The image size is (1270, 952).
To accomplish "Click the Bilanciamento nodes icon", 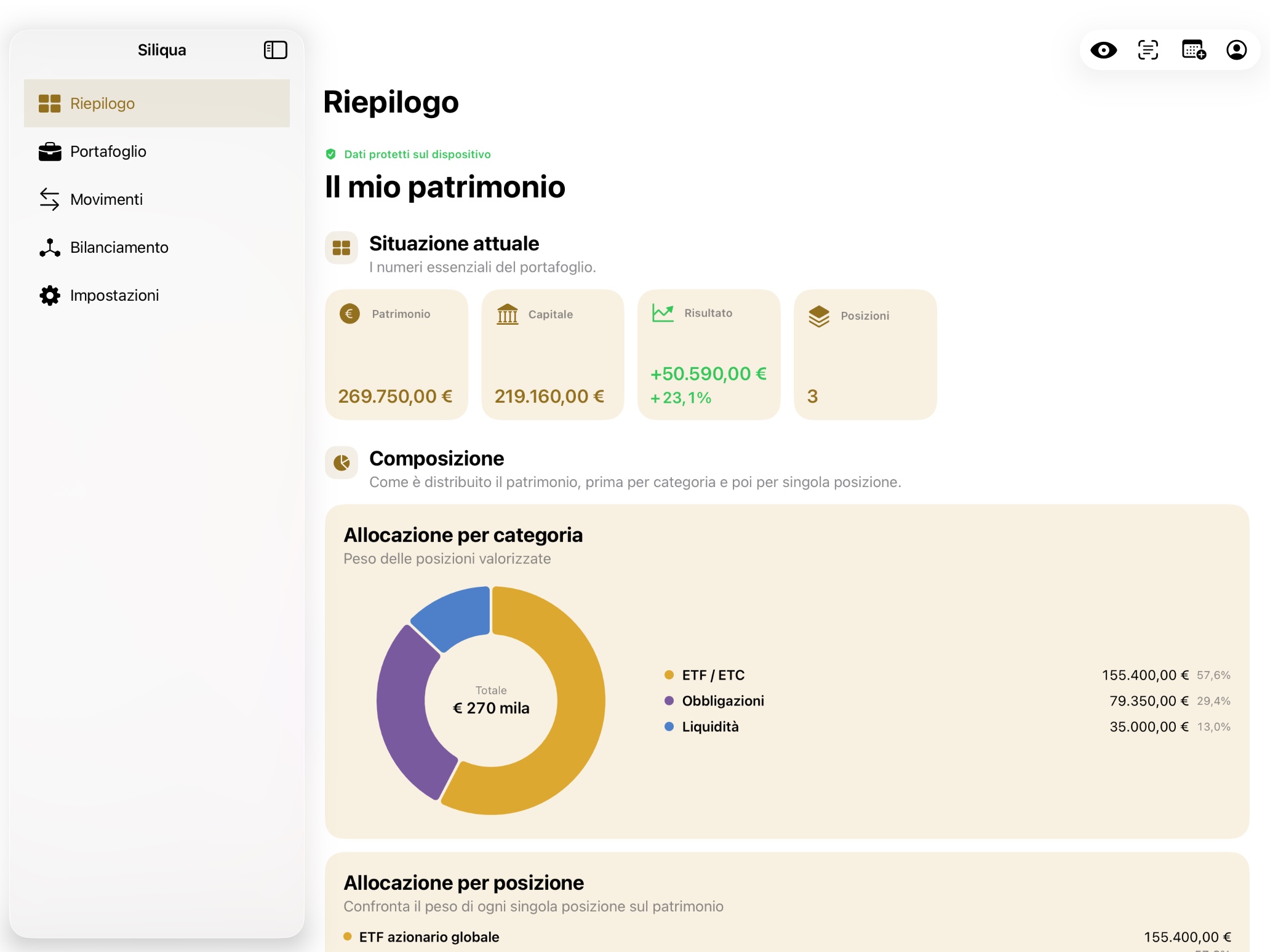I will (x=49, y=247).
